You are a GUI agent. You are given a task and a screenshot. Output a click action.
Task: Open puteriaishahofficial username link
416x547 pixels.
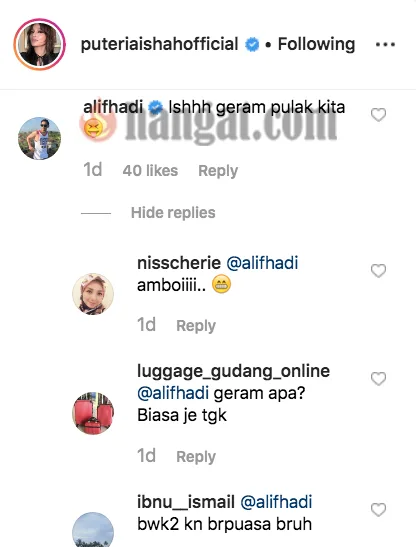(159, 44)
